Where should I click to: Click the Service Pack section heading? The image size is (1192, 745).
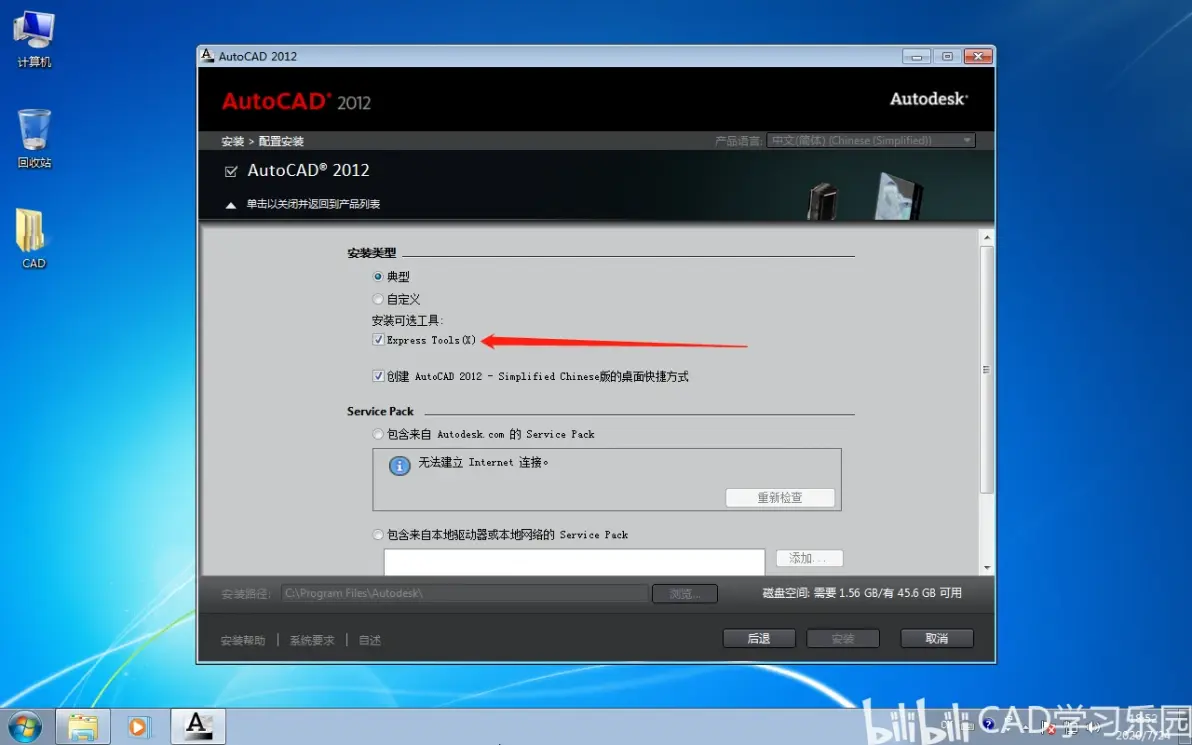(x=380, y=411)
